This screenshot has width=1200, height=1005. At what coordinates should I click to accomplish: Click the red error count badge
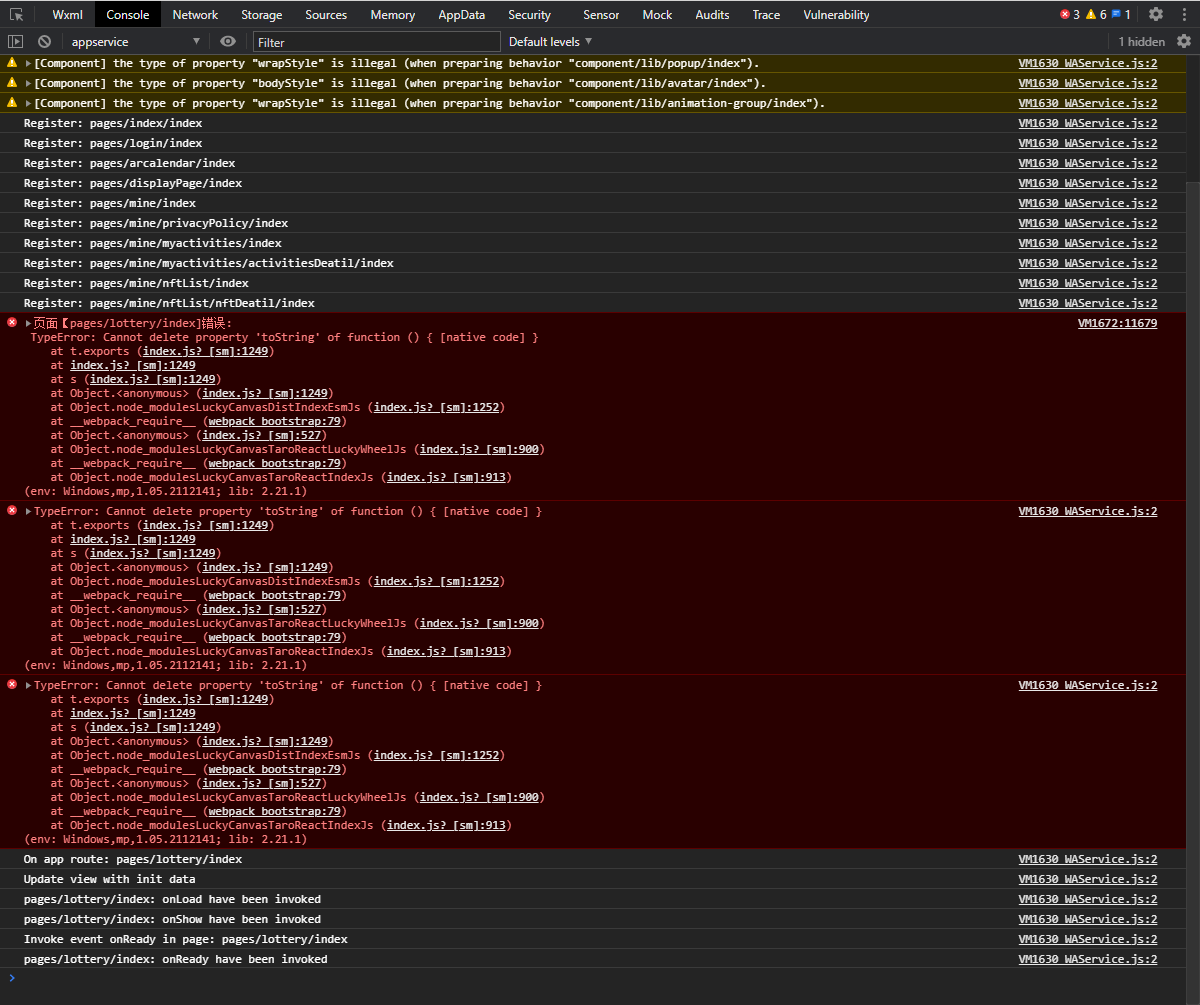click(1063, 14)
